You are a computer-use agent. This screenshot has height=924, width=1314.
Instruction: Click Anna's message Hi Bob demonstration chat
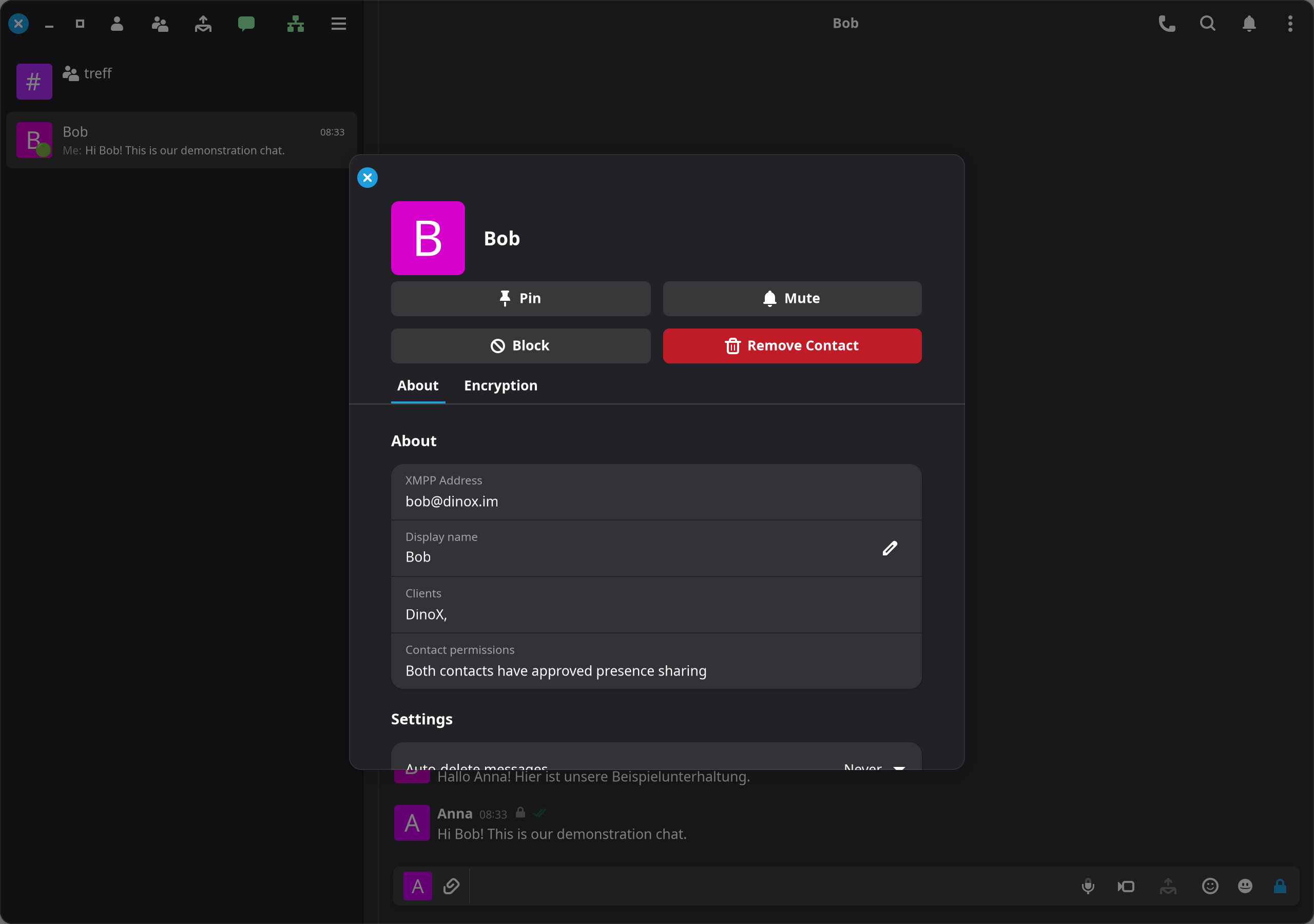coord(562,834)
